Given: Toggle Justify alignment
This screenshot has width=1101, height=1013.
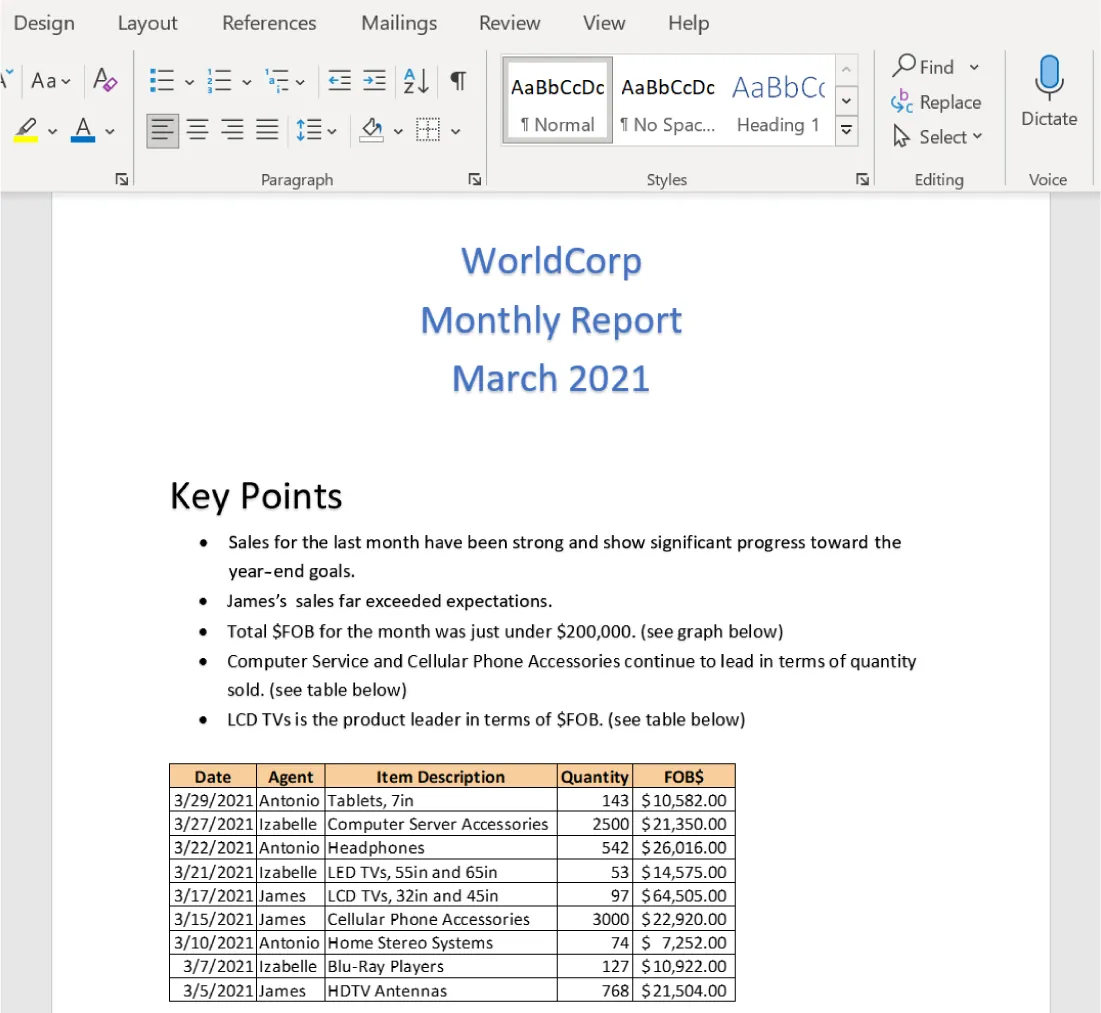Looking at the screenshot, I should tap(267, 130).
